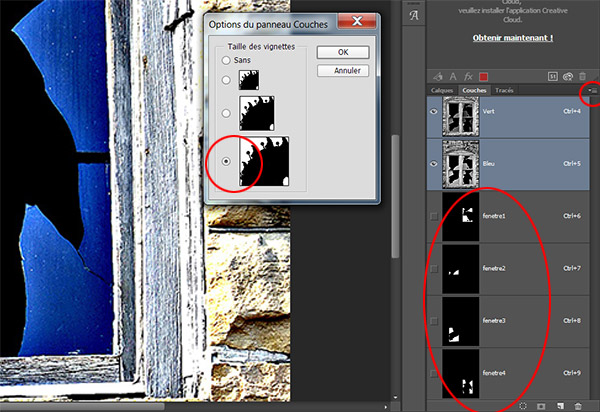Hide the Bleu channel via eye icon
Screen dimensions: 600x412
point(434,163)
